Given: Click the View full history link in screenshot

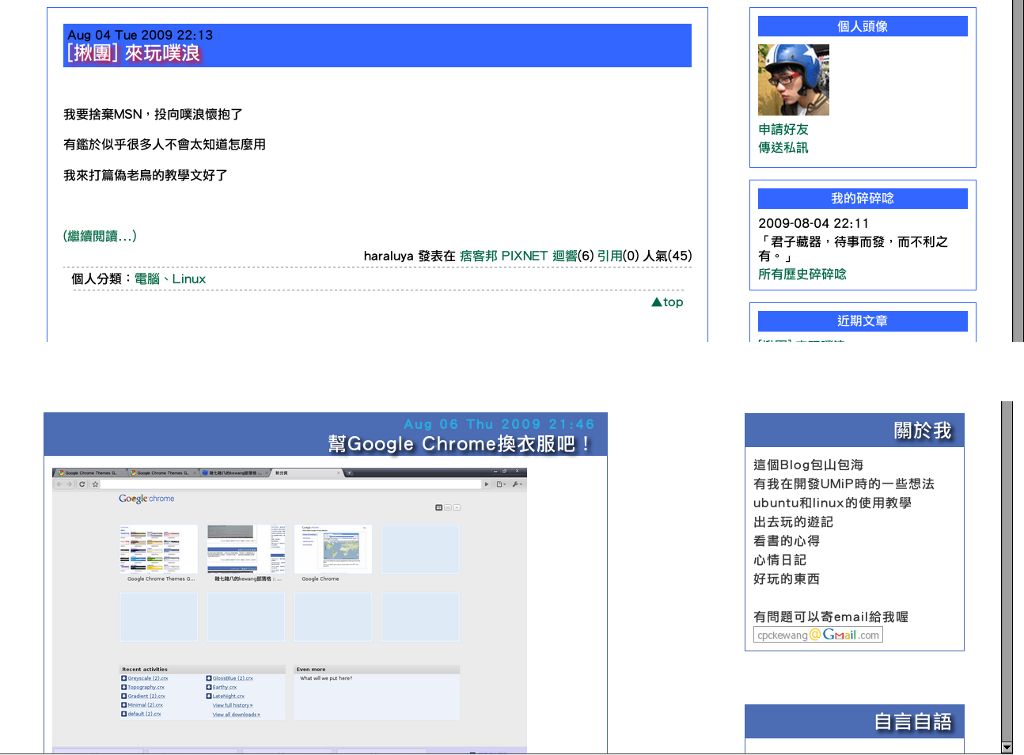Looking at the screenshot, I should 232,705.
